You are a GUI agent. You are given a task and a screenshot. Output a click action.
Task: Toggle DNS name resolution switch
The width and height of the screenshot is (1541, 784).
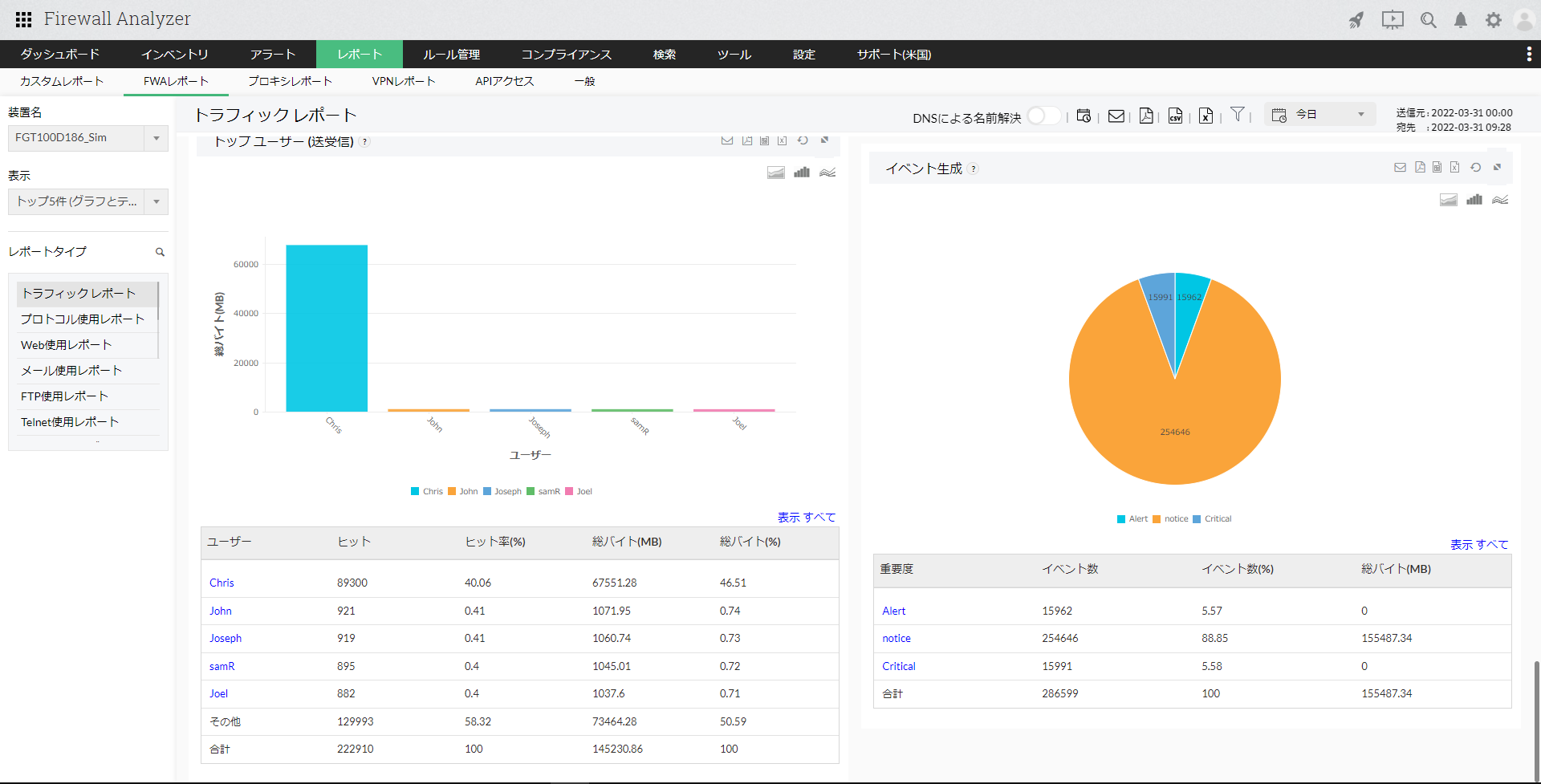(1043, 116)
